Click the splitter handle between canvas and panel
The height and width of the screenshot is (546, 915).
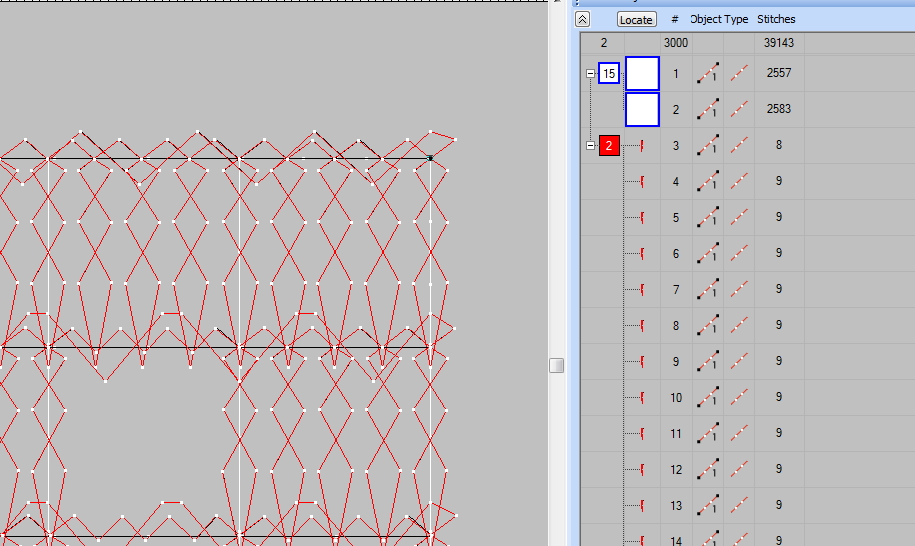coord(556,366)
